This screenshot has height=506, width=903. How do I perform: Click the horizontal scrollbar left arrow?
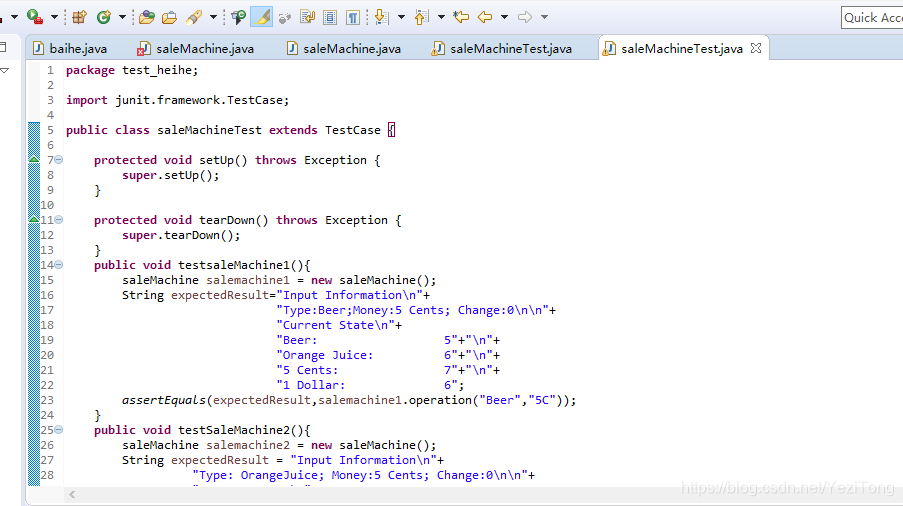tap(72, 494)
